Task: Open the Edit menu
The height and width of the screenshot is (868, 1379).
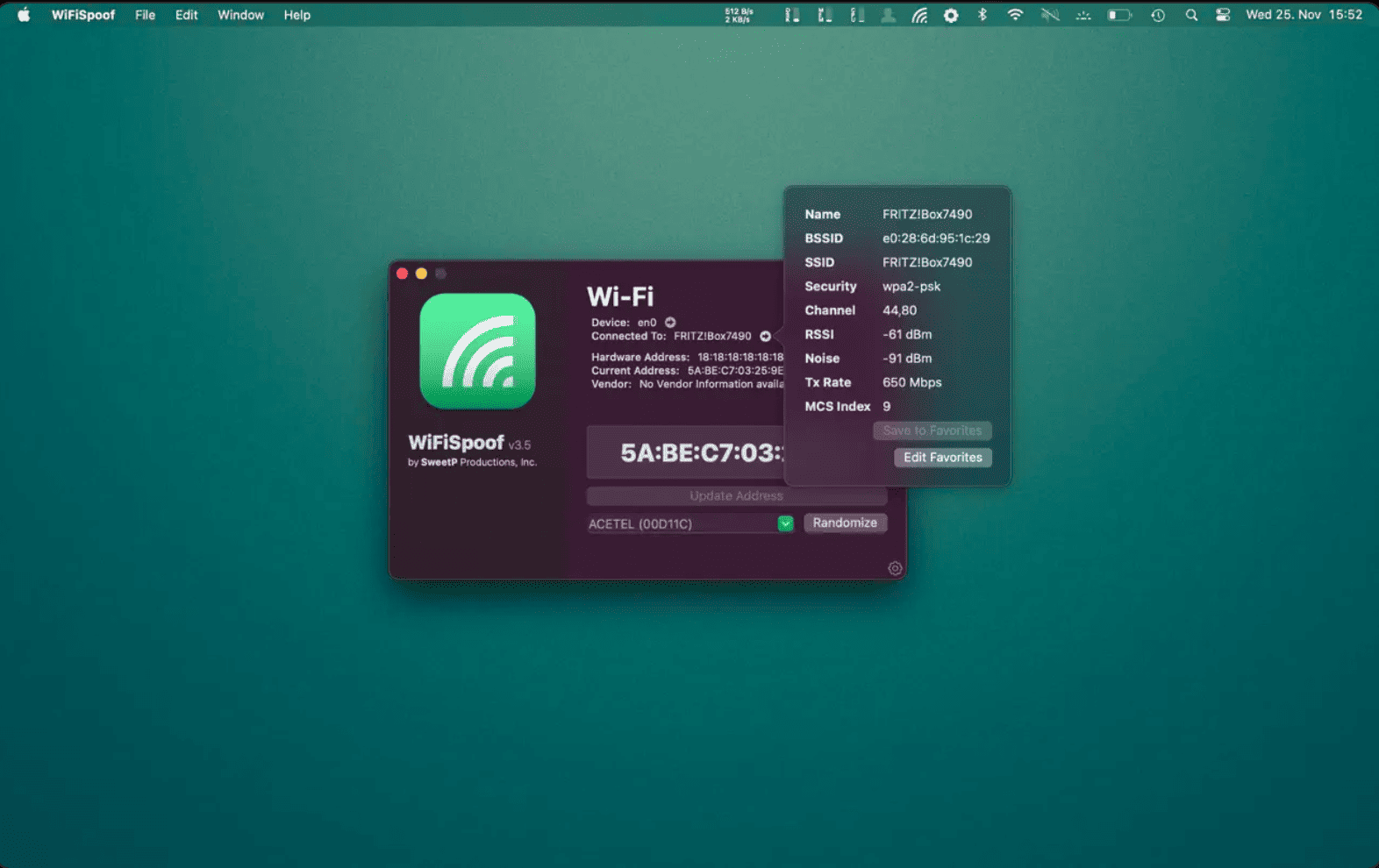Action: 186,15
